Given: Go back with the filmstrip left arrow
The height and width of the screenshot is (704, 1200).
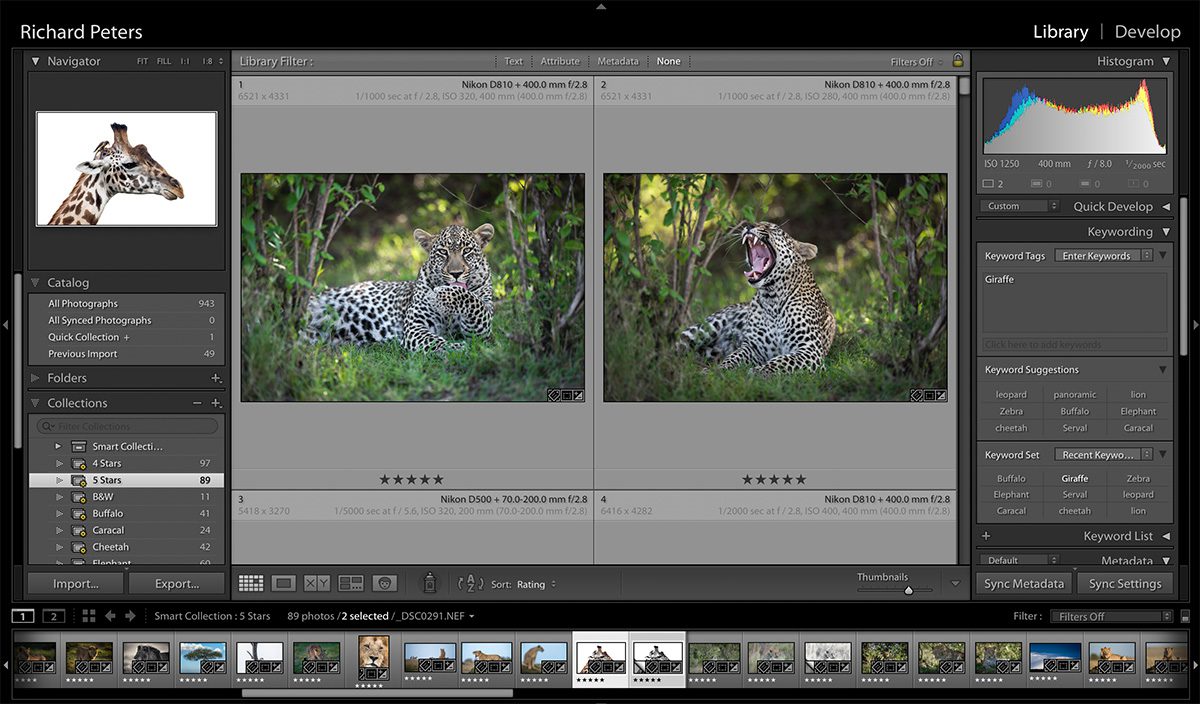Looking at the screenshot, I should tap(110, 616).
